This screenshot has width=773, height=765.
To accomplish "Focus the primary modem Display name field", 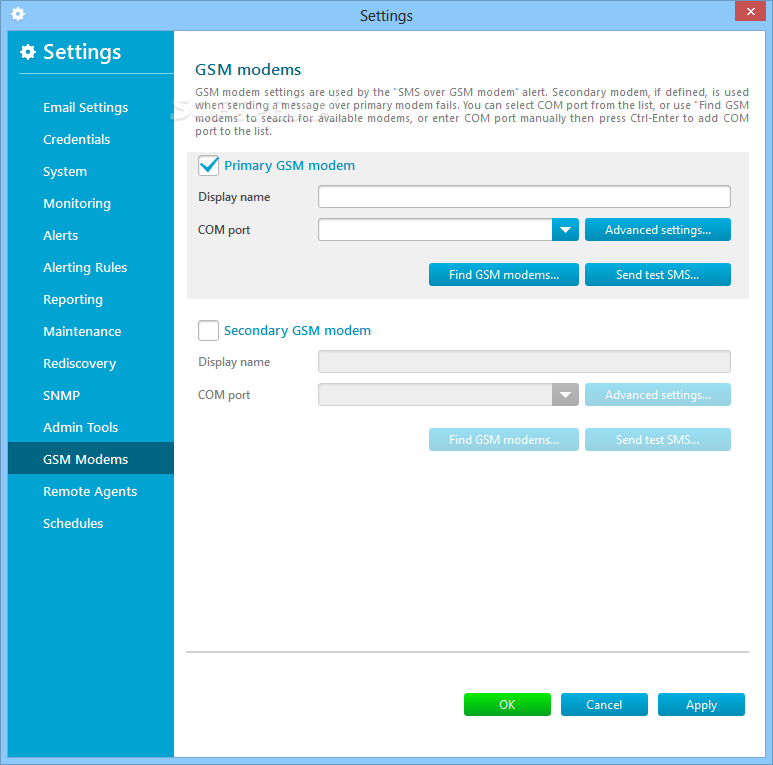I will (524, 197).
